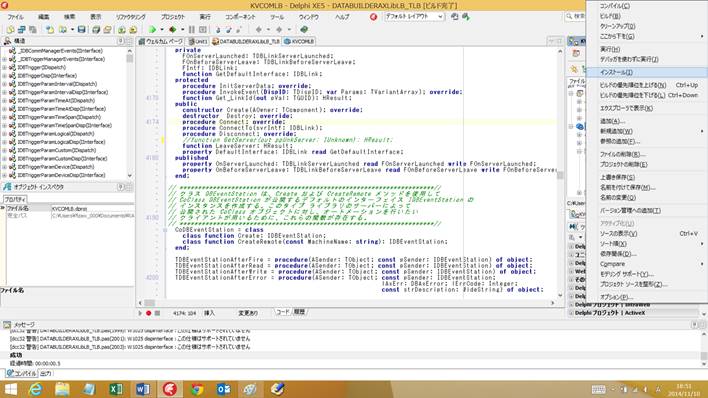Click the コード view tab below editor

click(x=283, y=312)
